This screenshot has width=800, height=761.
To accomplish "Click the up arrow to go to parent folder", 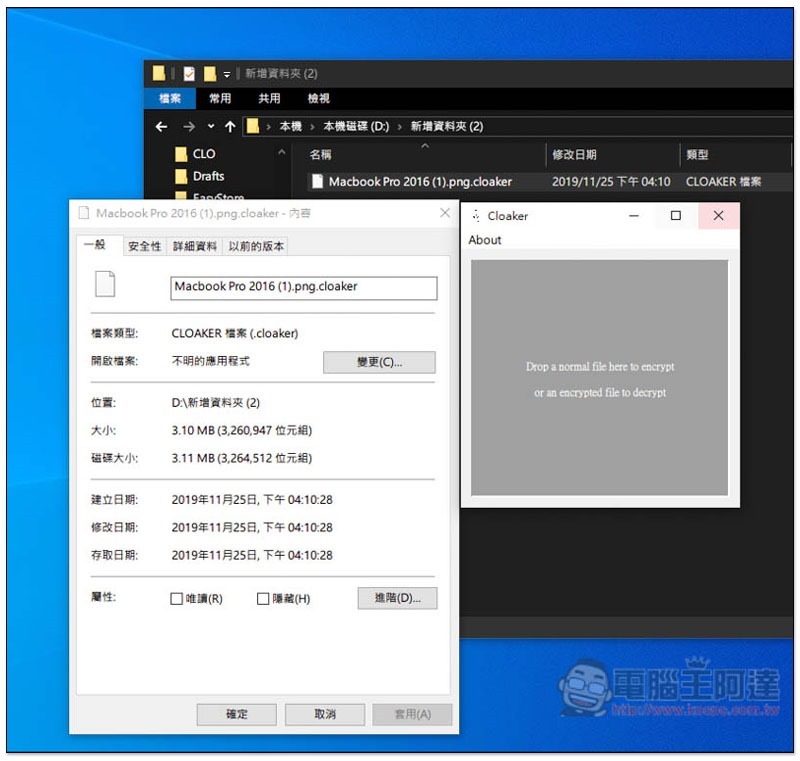I will click(x=229, y=125).
